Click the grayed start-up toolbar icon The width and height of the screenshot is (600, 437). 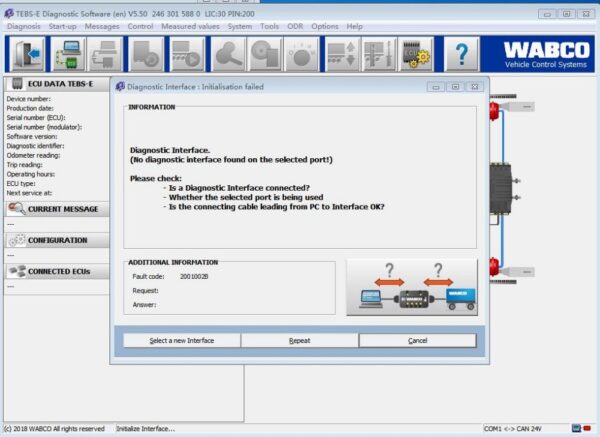coord(146,54)
